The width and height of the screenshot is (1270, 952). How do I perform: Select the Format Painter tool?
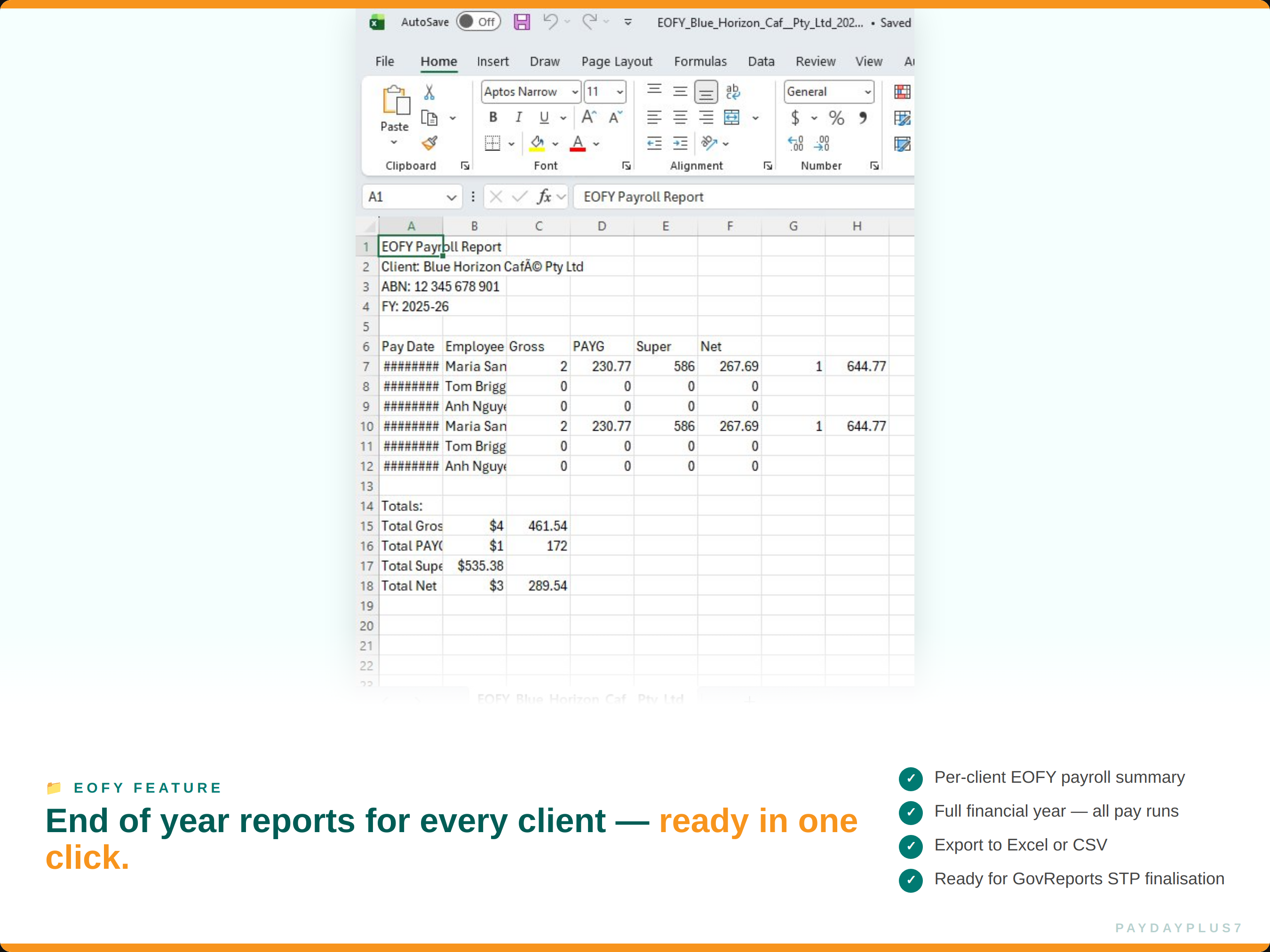click(x=429, y=143)
